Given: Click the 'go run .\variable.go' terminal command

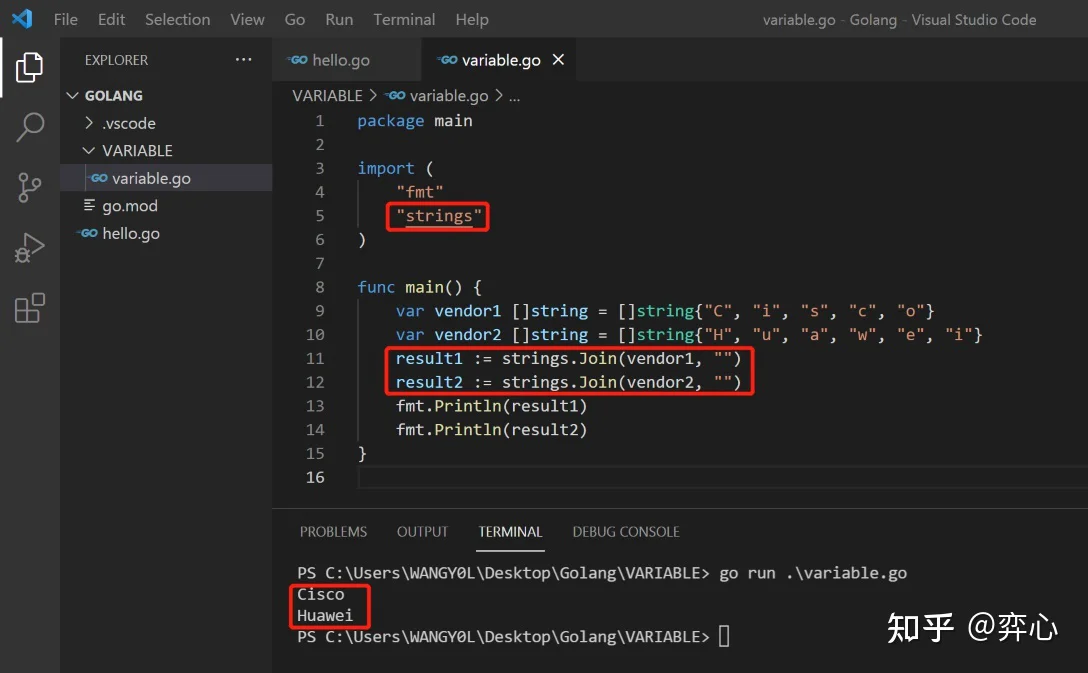Looking at the screenshot, I should [813, 573].
